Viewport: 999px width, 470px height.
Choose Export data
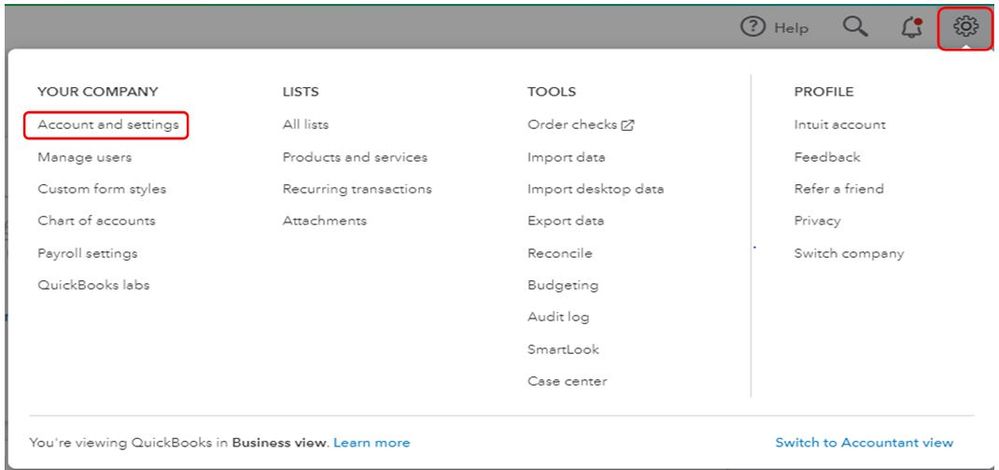pyautogui.click(x=565, y=221)
